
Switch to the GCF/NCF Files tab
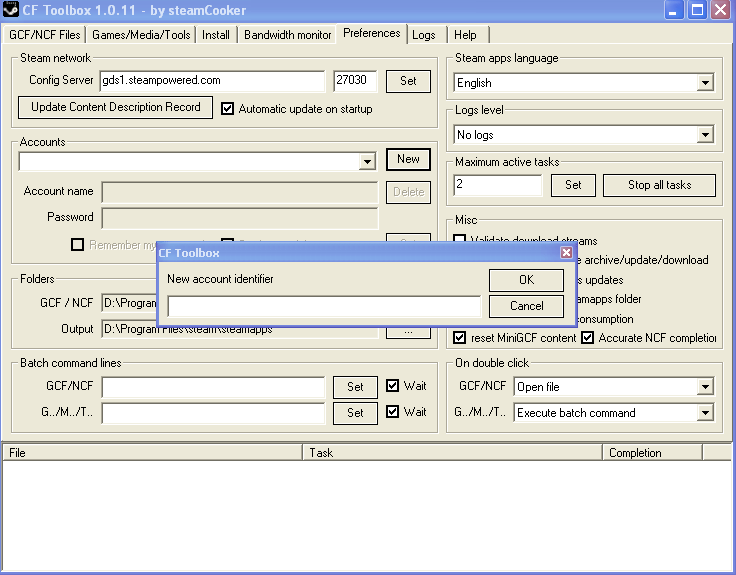pos(44,35)
